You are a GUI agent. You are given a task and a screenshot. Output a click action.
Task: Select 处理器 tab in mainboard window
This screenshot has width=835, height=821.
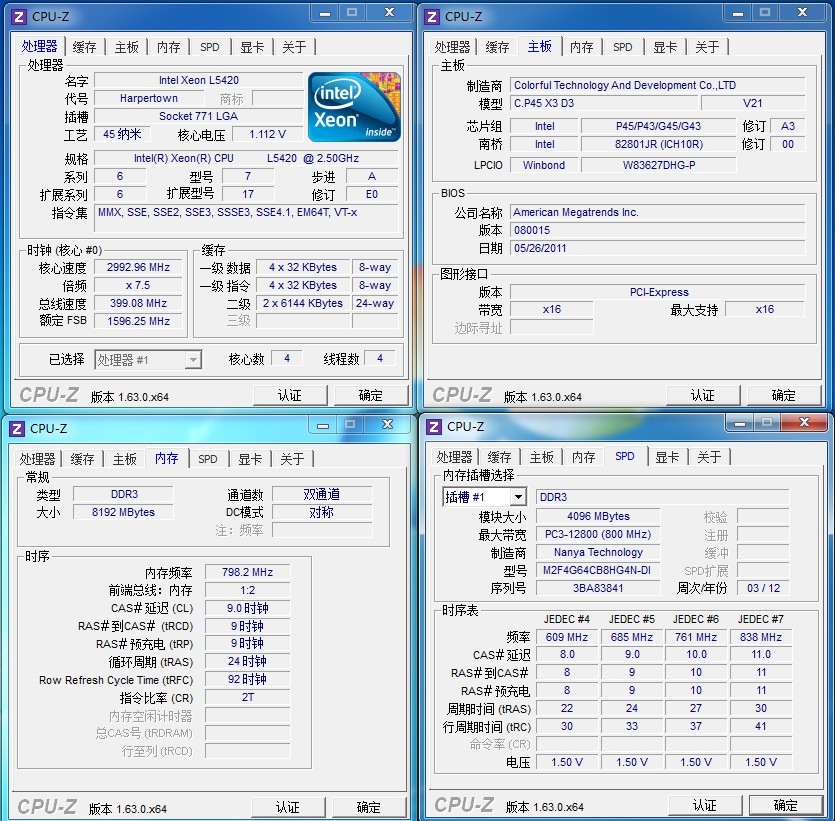point(452,47)
